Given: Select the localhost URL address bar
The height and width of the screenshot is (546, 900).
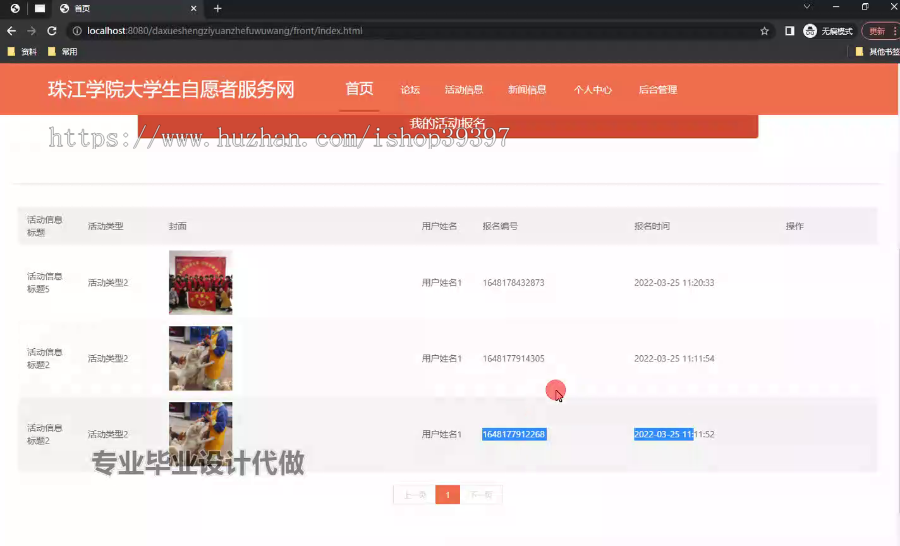Looking at the screenshot, I should [224, 31].
